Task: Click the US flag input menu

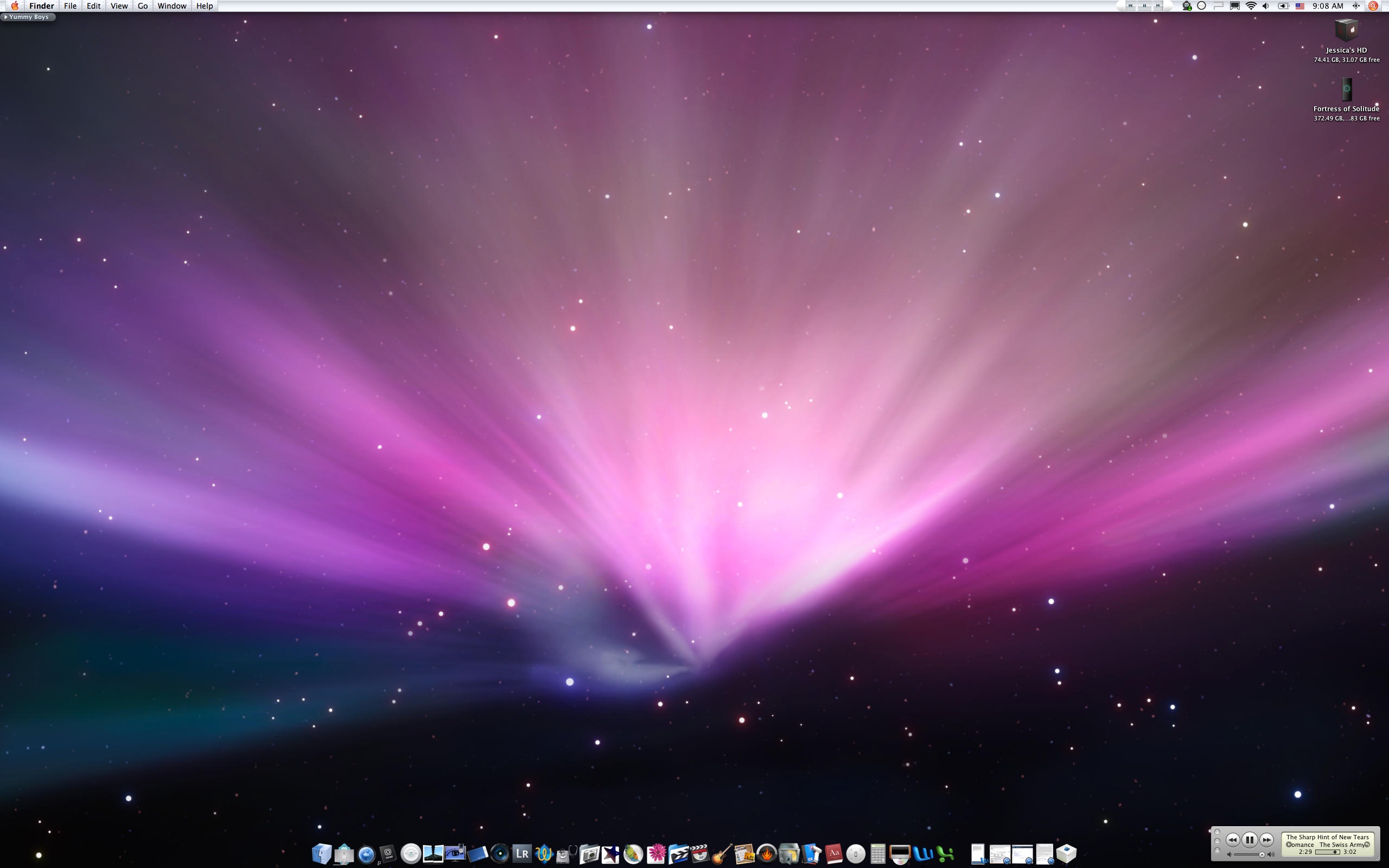Action: (1300, 6)
